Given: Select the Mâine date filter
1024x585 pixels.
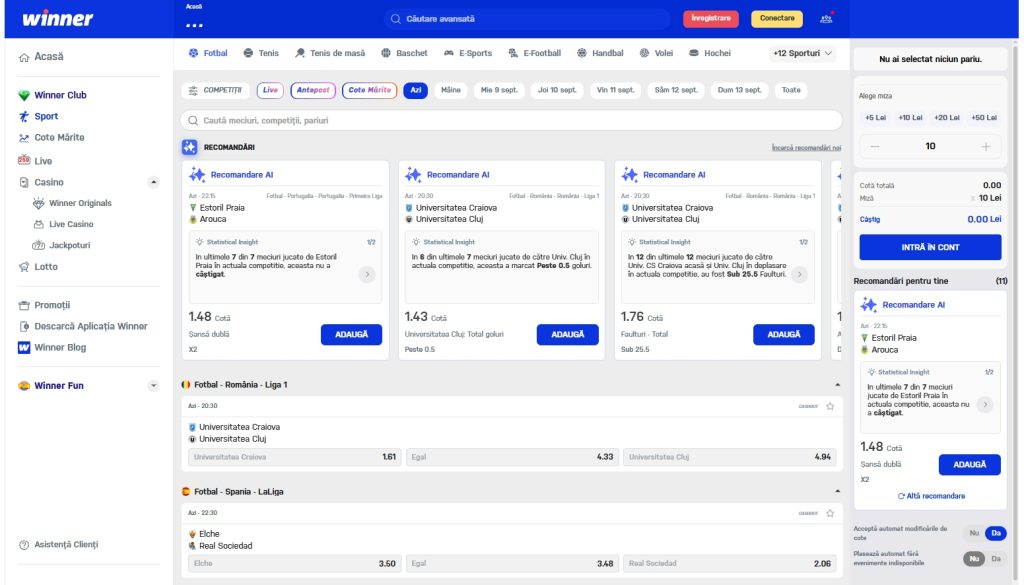Looking at the screenshot, I should point(451,90).
